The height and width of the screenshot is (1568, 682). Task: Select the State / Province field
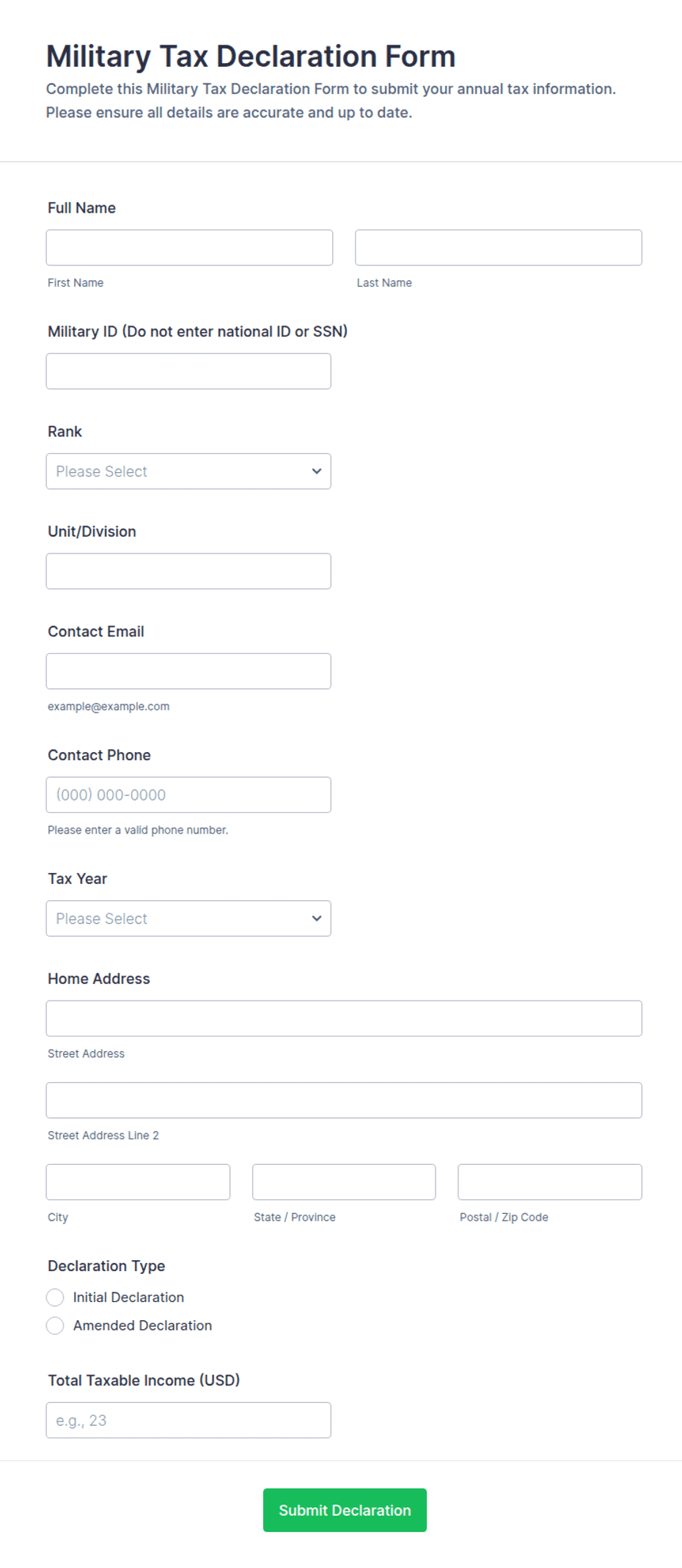click(344, 1182)
